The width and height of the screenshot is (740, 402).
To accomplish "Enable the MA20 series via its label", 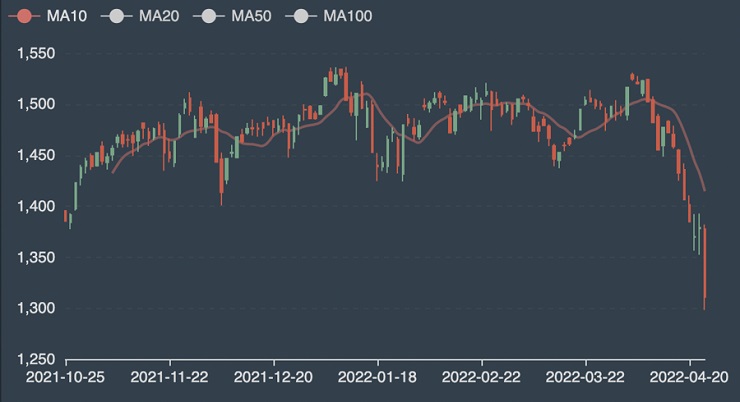I will pyautogui.click(x=158, y=16).
